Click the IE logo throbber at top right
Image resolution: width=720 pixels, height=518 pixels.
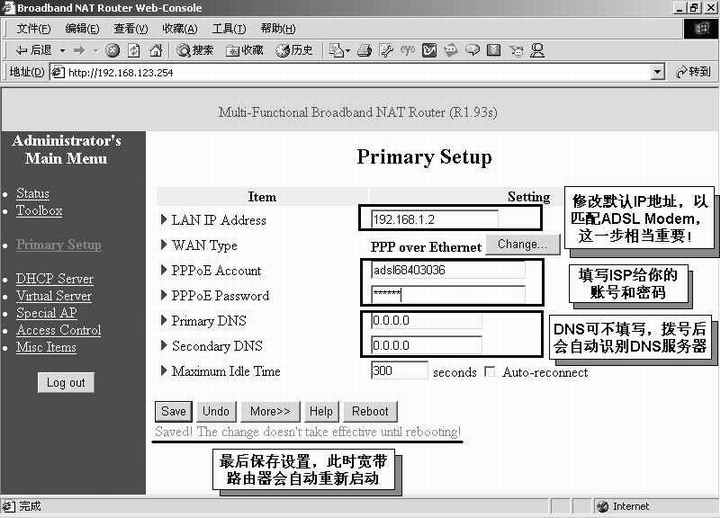[x=701, y=29]
